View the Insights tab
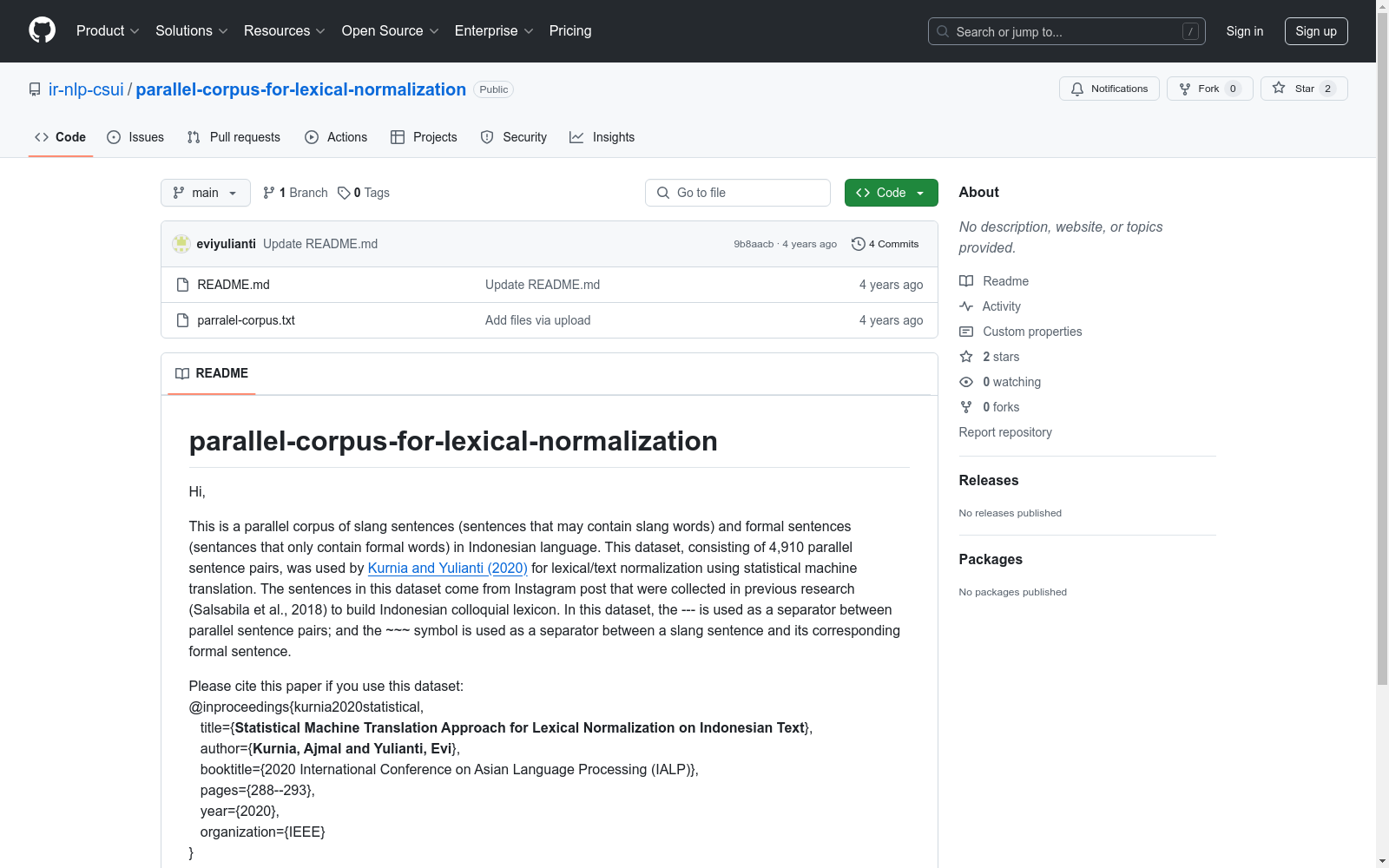Viewport: 1389px width, 868px height. pos(602,137)
